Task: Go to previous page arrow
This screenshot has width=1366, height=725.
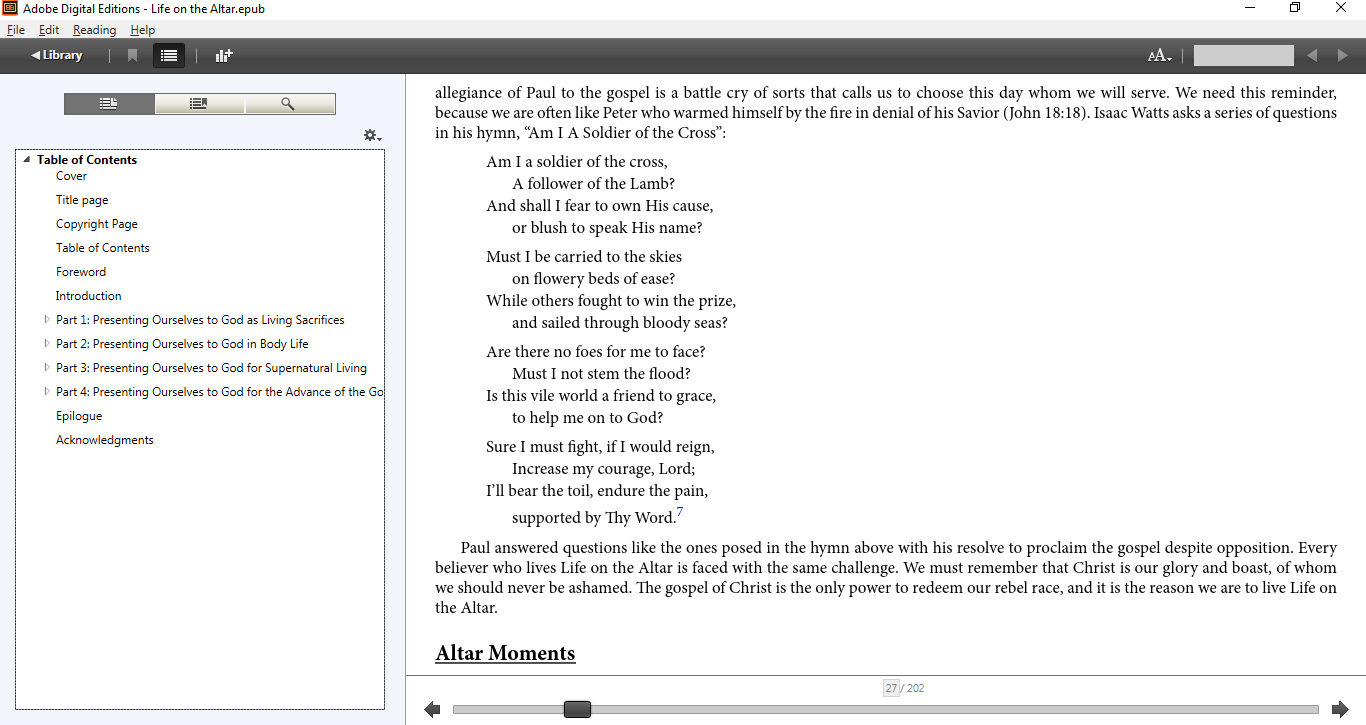Action: 432,710
